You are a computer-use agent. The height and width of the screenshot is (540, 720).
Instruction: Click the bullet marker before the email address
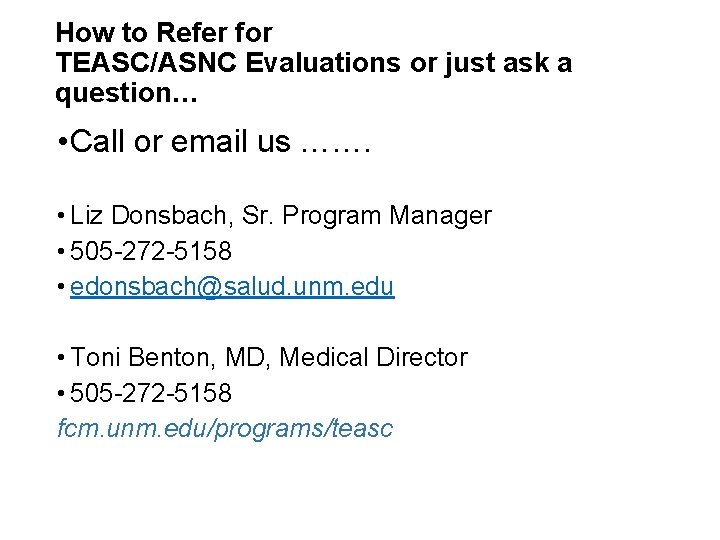(x=61, y=287)
